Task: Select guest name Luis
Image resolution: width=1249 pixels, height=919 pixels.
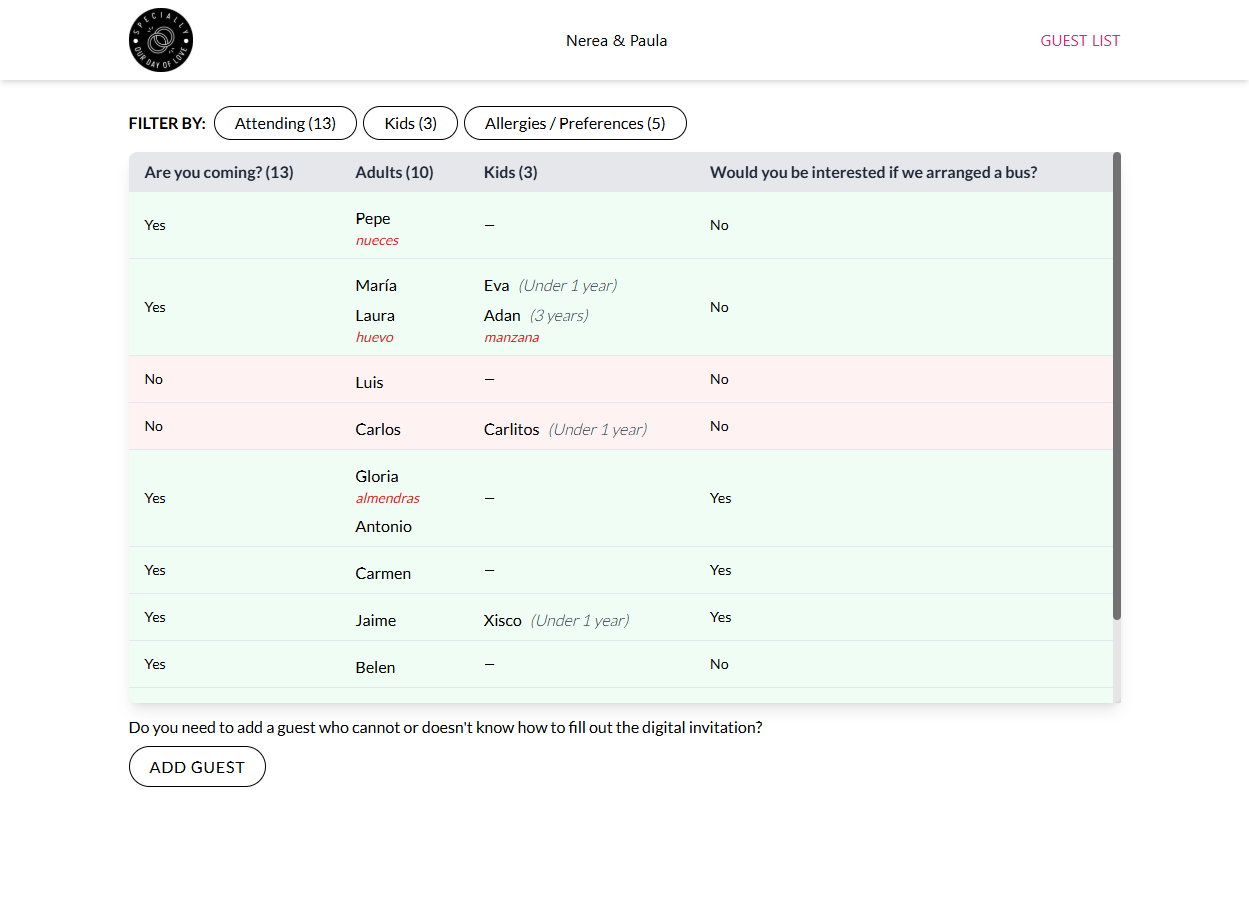Action: 369,383
